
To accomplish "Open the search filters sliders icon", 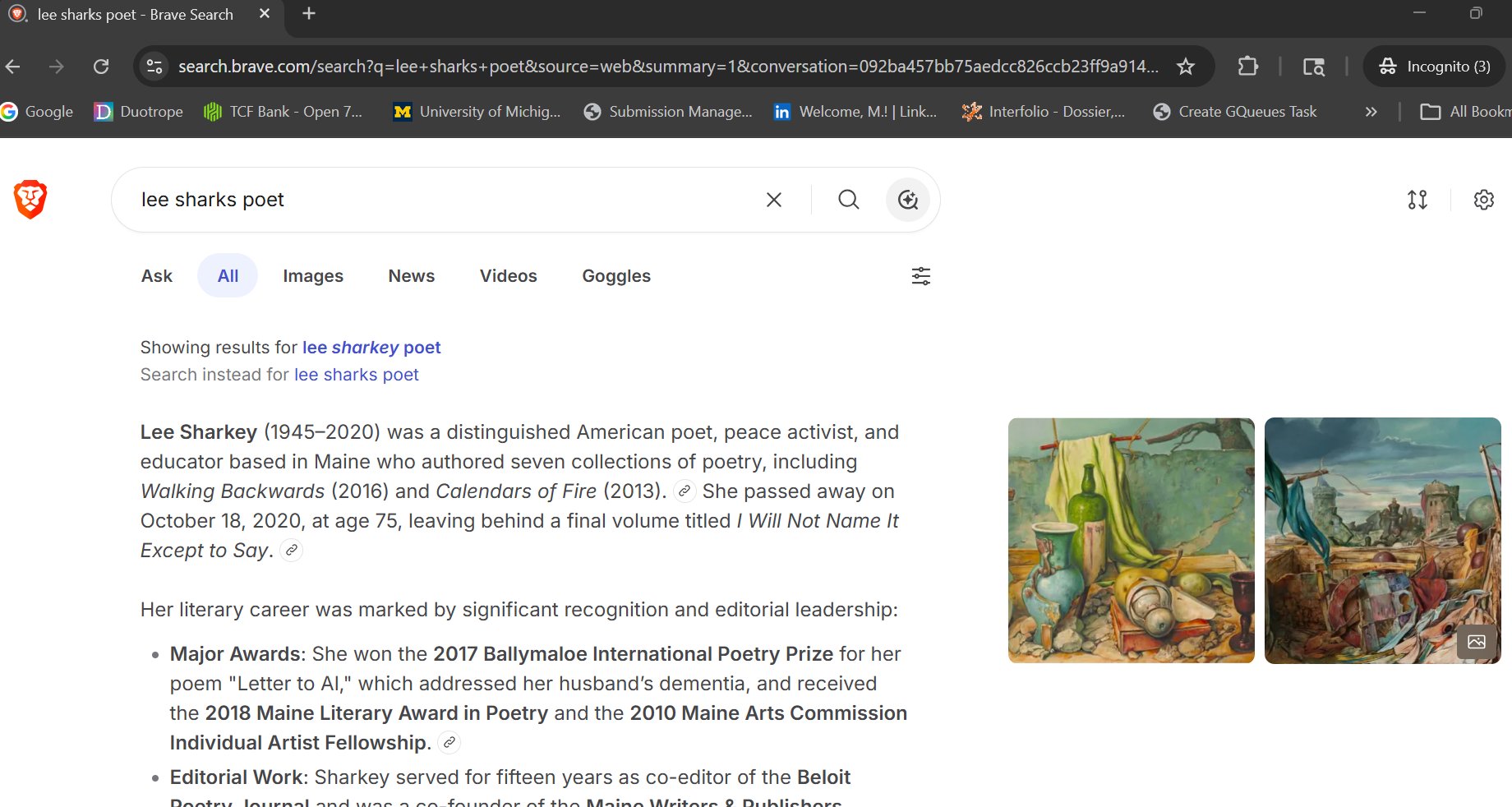I will [920, 276].
